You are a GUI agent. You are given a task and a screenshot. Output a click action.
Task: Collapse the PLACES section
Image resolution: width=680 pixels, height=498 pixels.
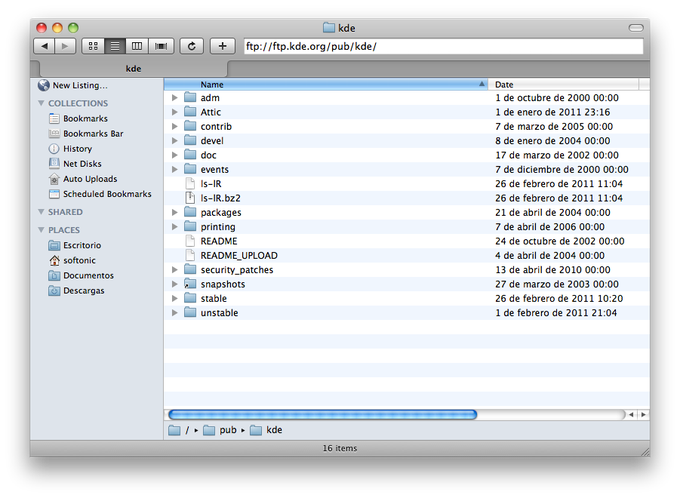[41, 230]
